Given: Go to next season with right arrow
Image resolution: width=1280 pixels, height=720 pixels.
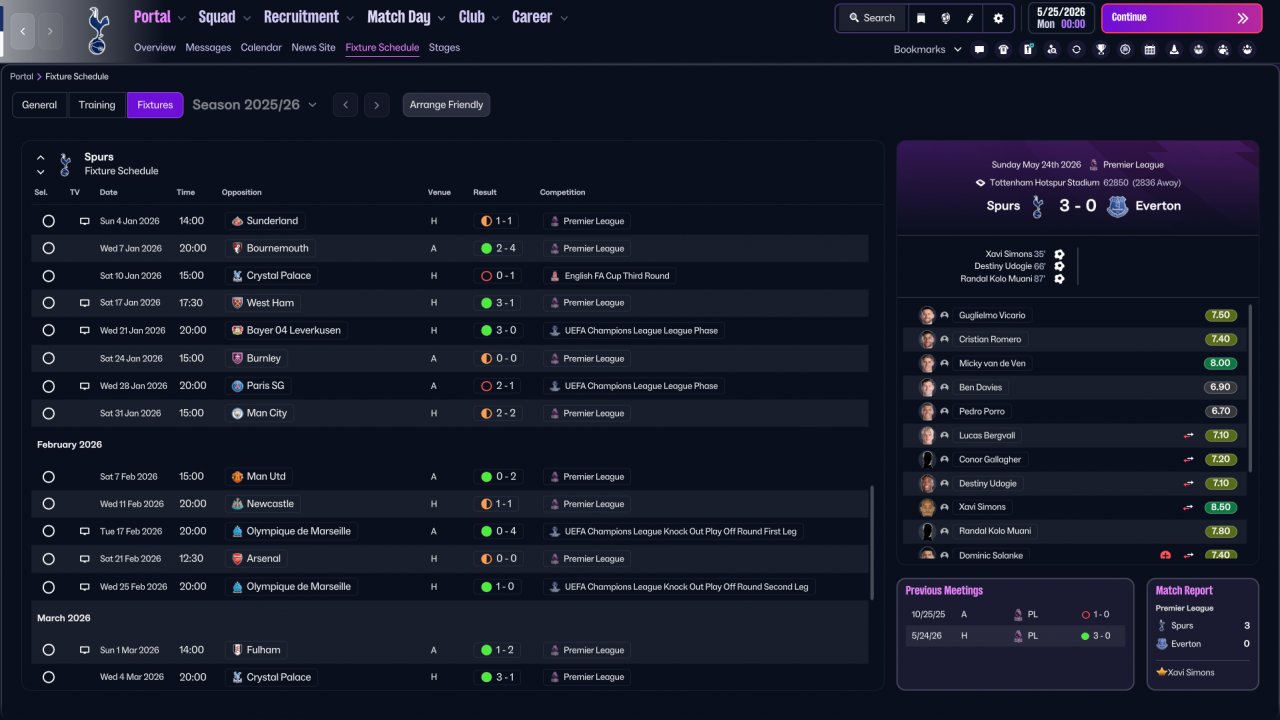Looking at the screenshot, I should click(x=376, y=105).
